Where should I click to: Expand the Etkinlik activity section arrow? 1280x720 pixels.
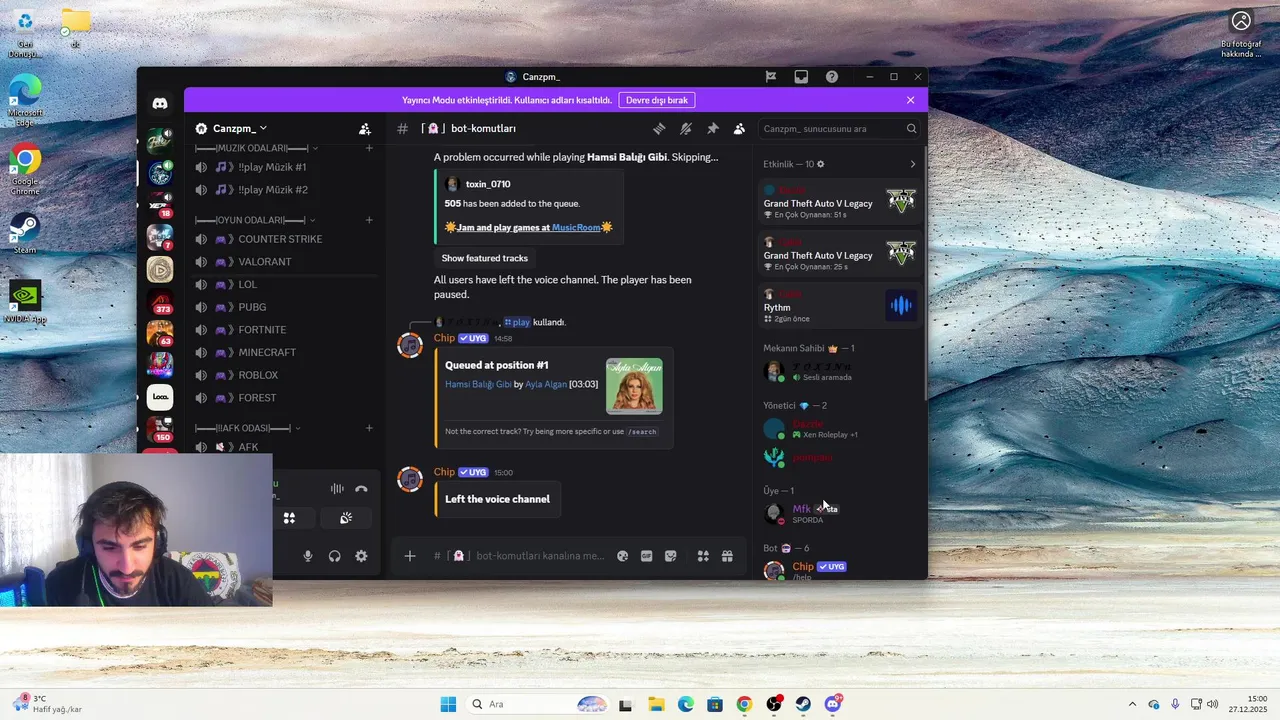[912, 164]
